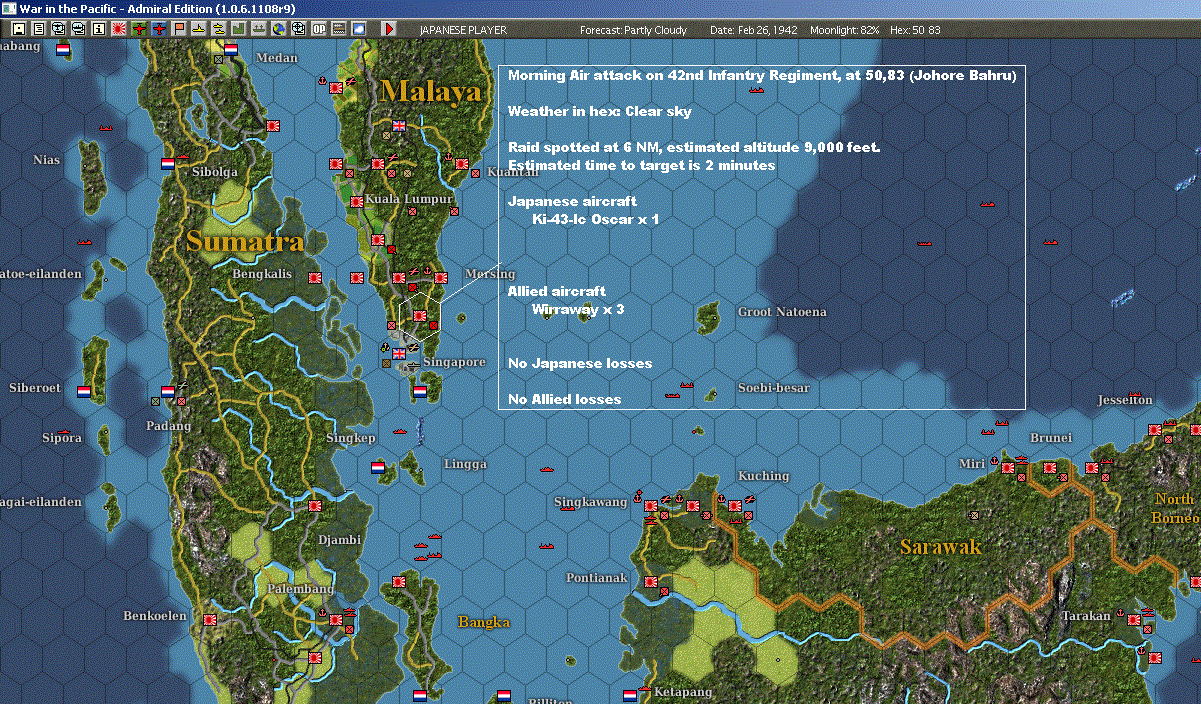This screenshot has height=704, width=1201.
Task: Click the Sumatra region label
Action: pos(244,241)
